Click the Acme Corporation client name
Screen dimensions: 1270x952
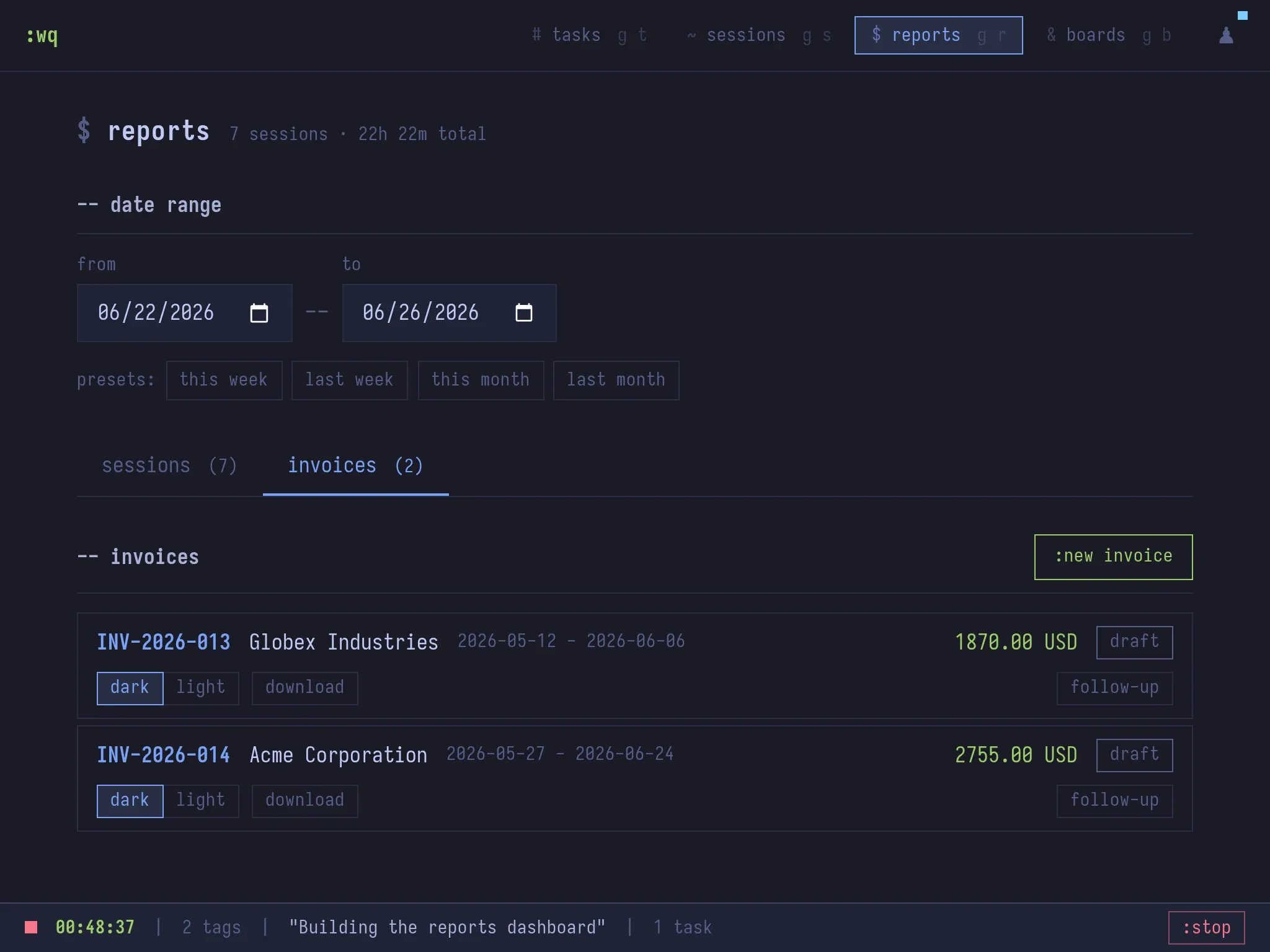(339, 755)
